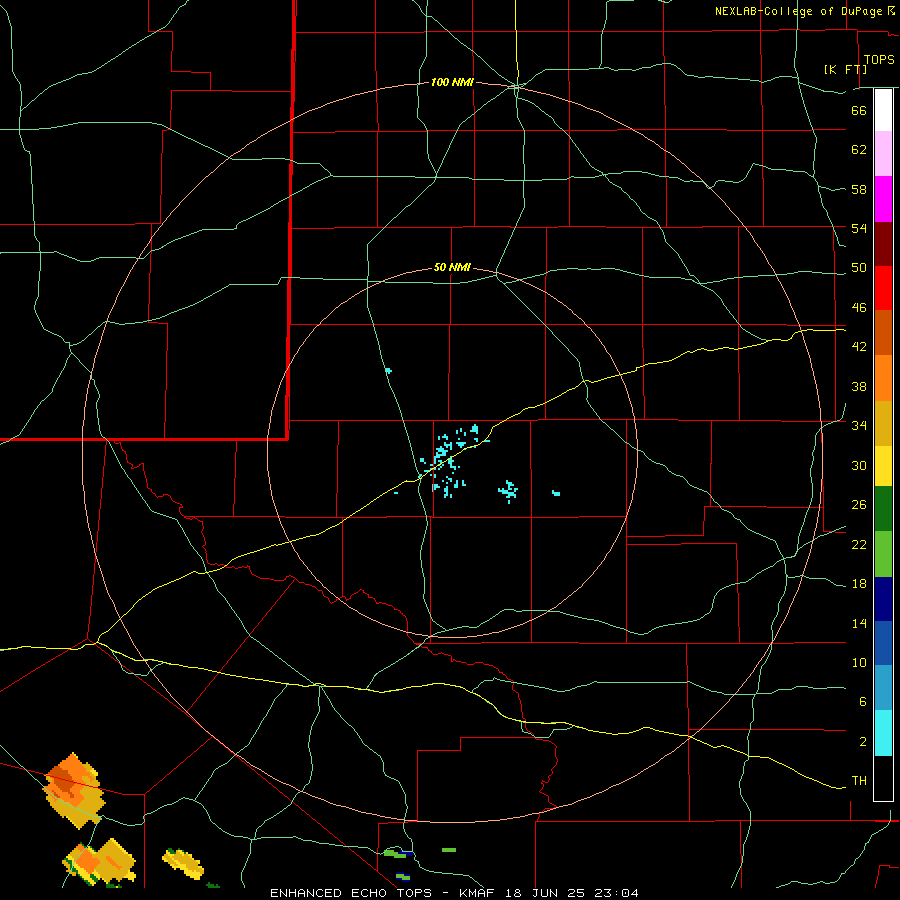
Task: Click the [K FT] units label
Action: 845,69
